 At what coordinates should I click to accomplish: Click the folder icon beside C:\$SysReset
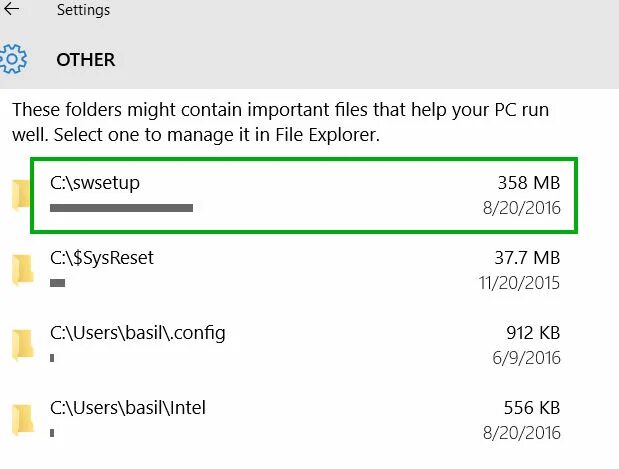pos(21,270)
